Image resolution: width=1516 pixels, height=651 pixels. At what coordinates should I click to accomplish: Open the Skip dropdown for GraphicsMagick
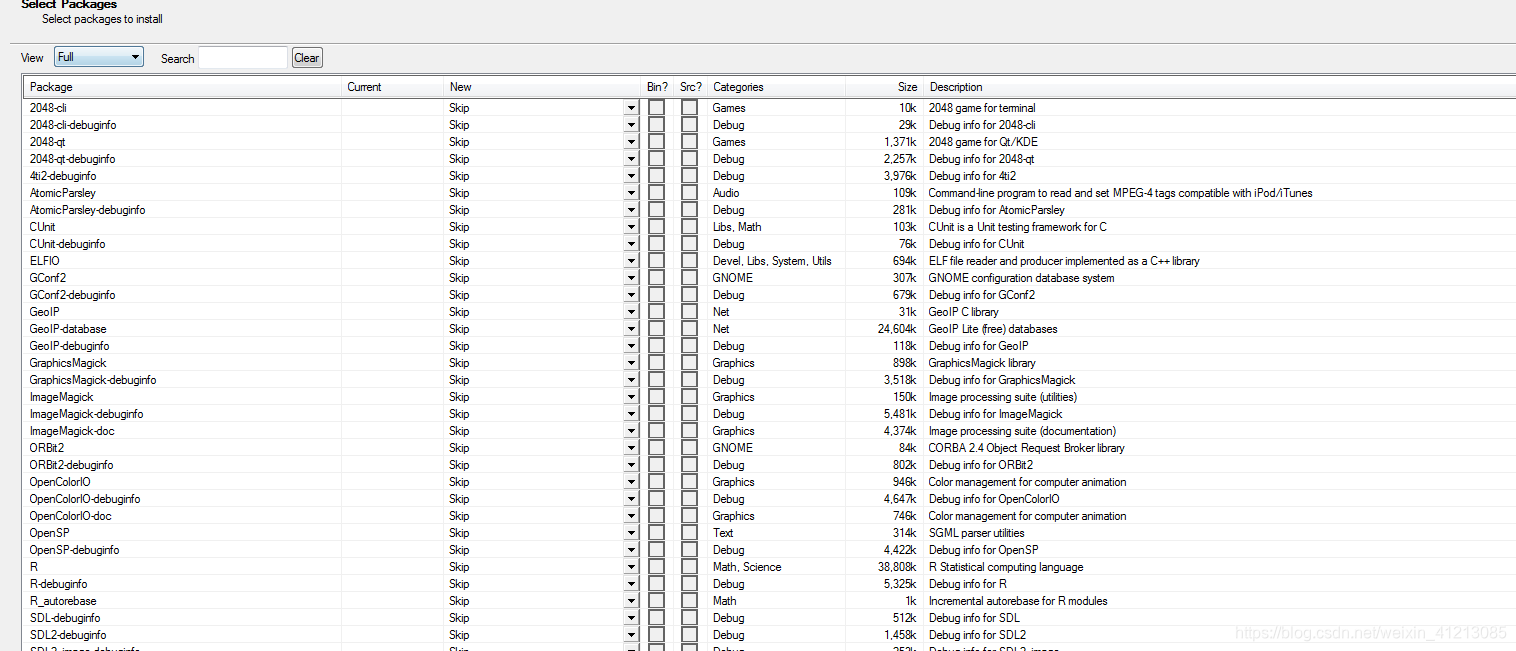click(631, 363)
